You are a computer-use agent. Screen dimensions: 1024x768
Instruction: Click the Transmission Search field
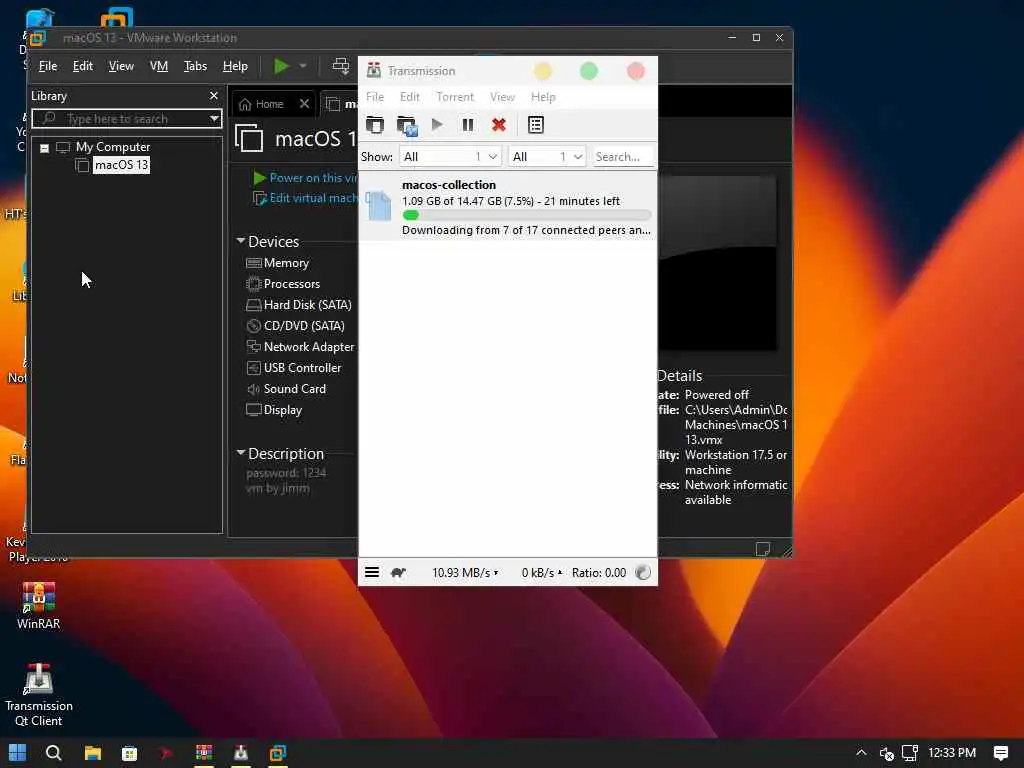coord(623,156)
